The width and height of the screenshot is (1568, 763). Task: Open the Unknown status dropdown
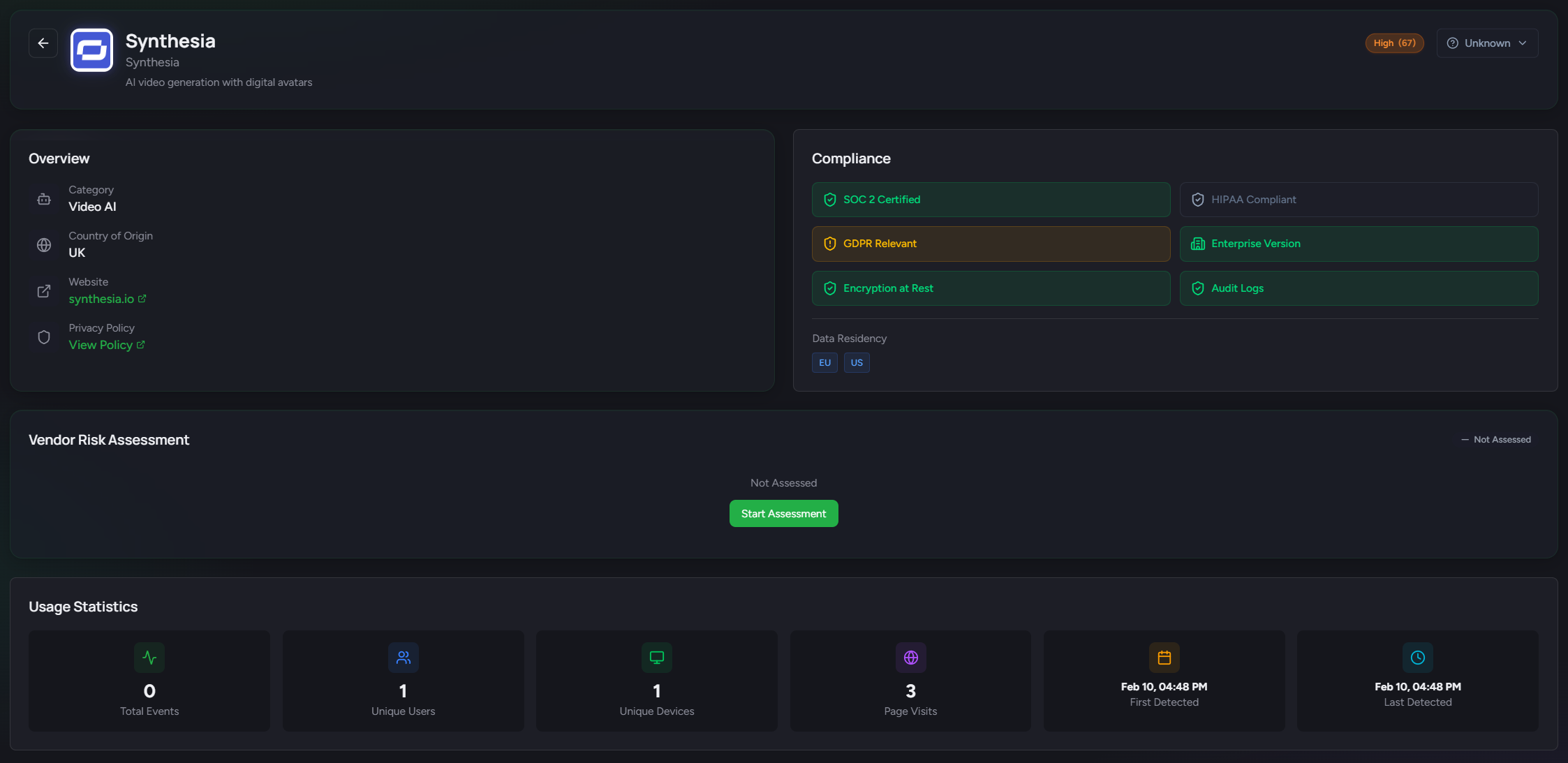coord(1487,43)
